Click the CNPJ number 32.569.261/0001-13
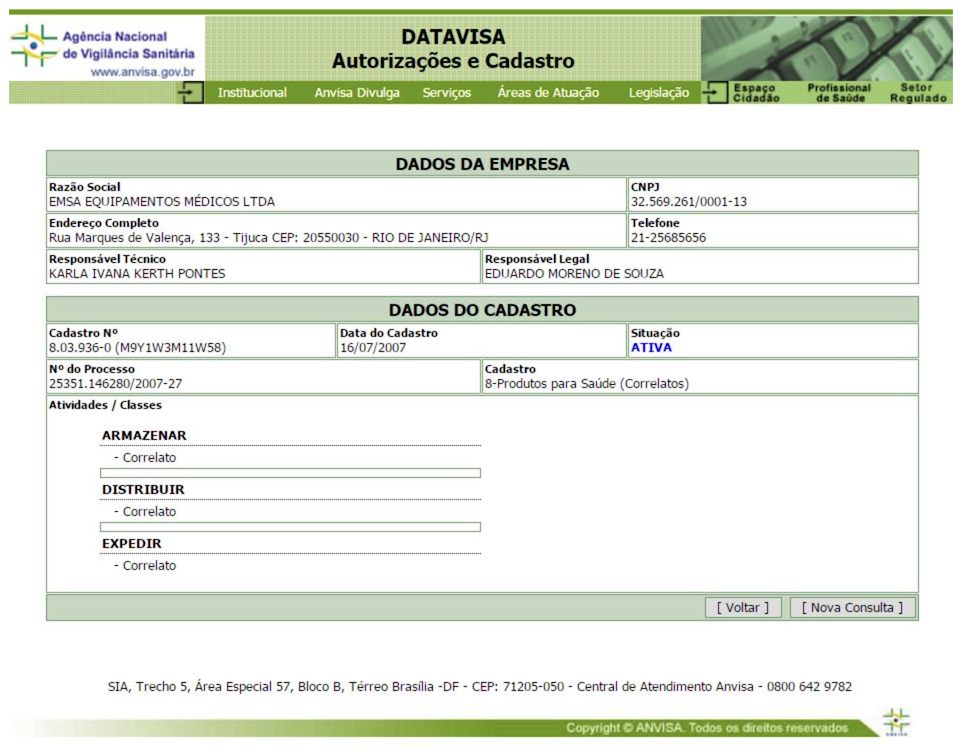Image resolution: width=963 pixels, height=754 pixels. [x=688, y=202]
